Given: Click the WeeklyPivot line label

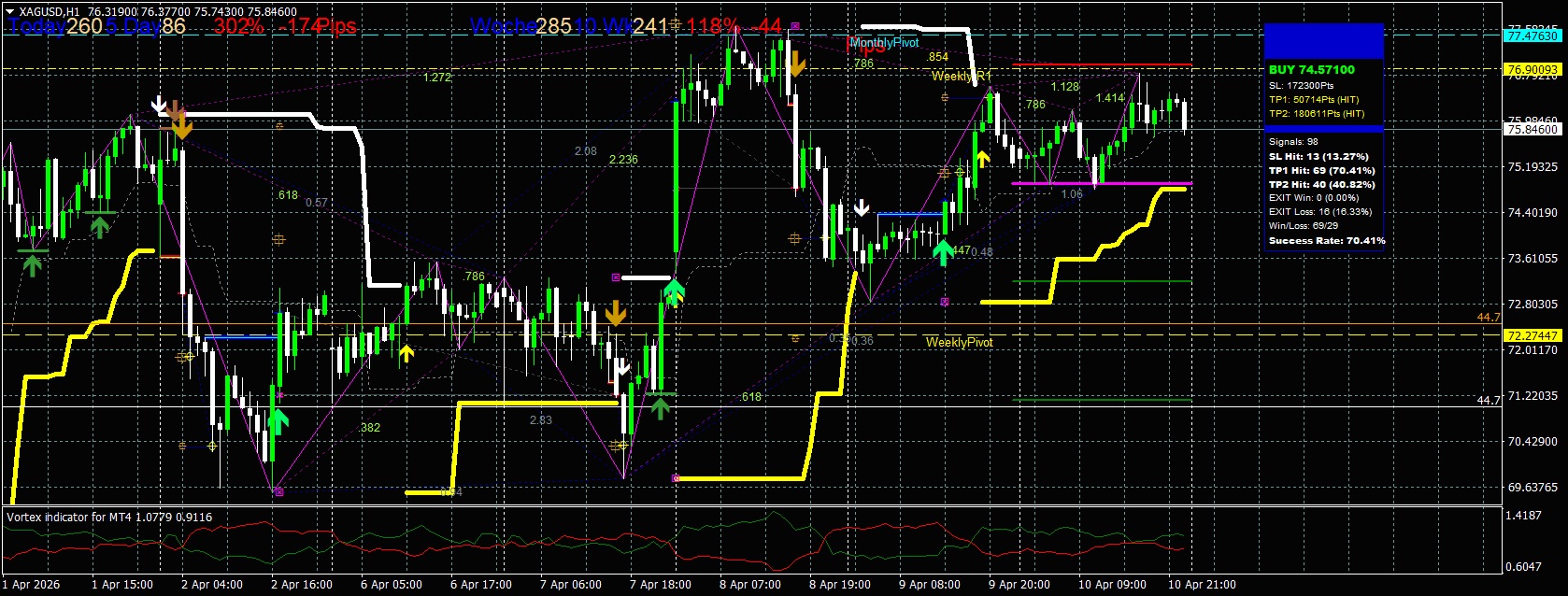Looking at the screenshot, I should [959, 343].
